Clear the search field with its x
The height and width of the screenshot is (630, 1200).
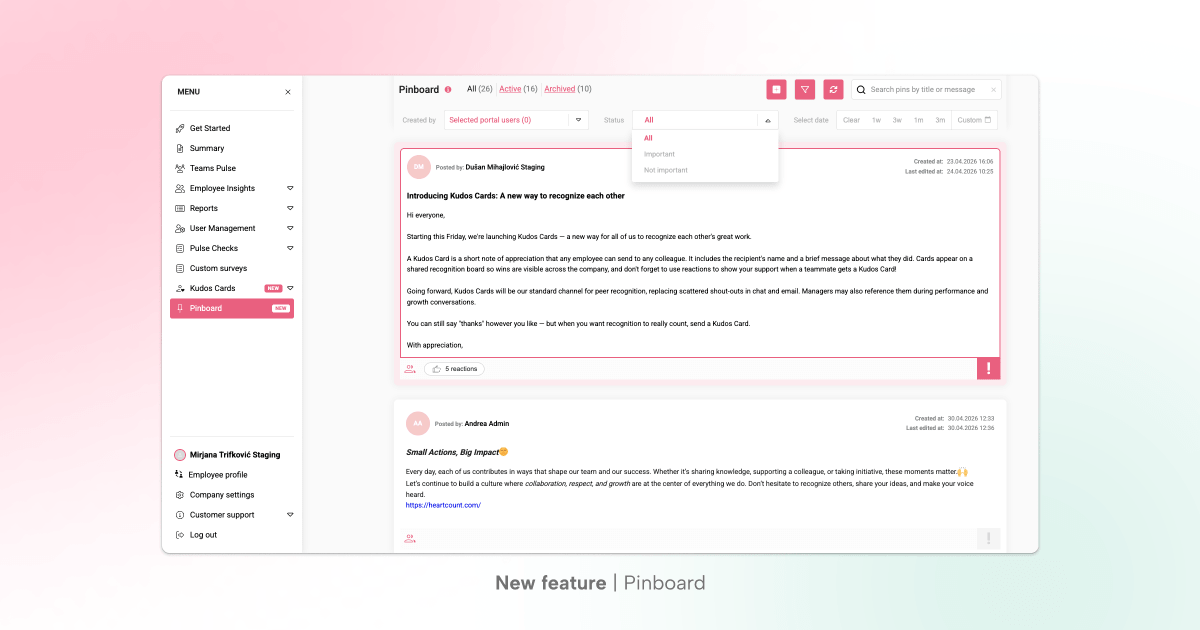993,90
